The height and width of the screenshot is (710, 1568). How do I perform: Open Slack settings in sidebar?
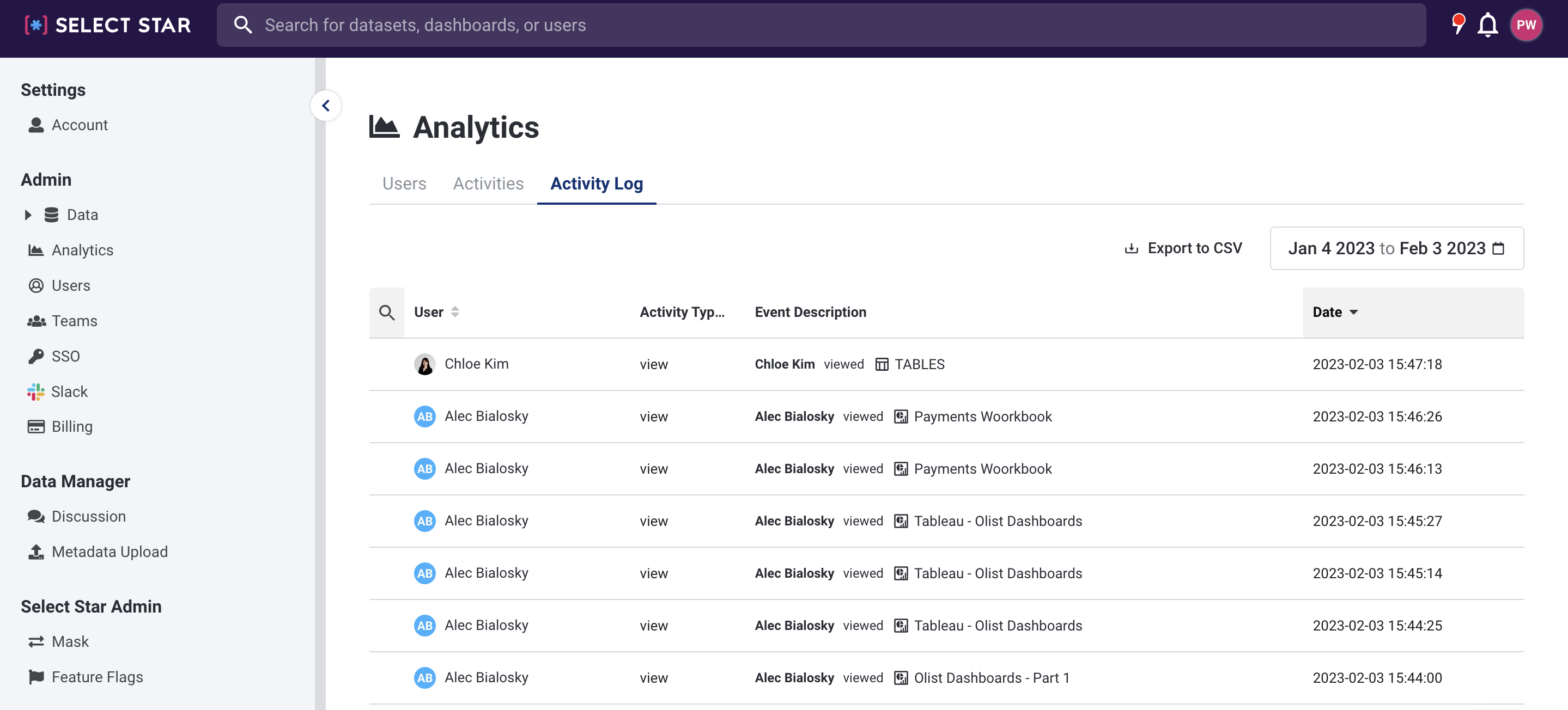pos(69,391)
